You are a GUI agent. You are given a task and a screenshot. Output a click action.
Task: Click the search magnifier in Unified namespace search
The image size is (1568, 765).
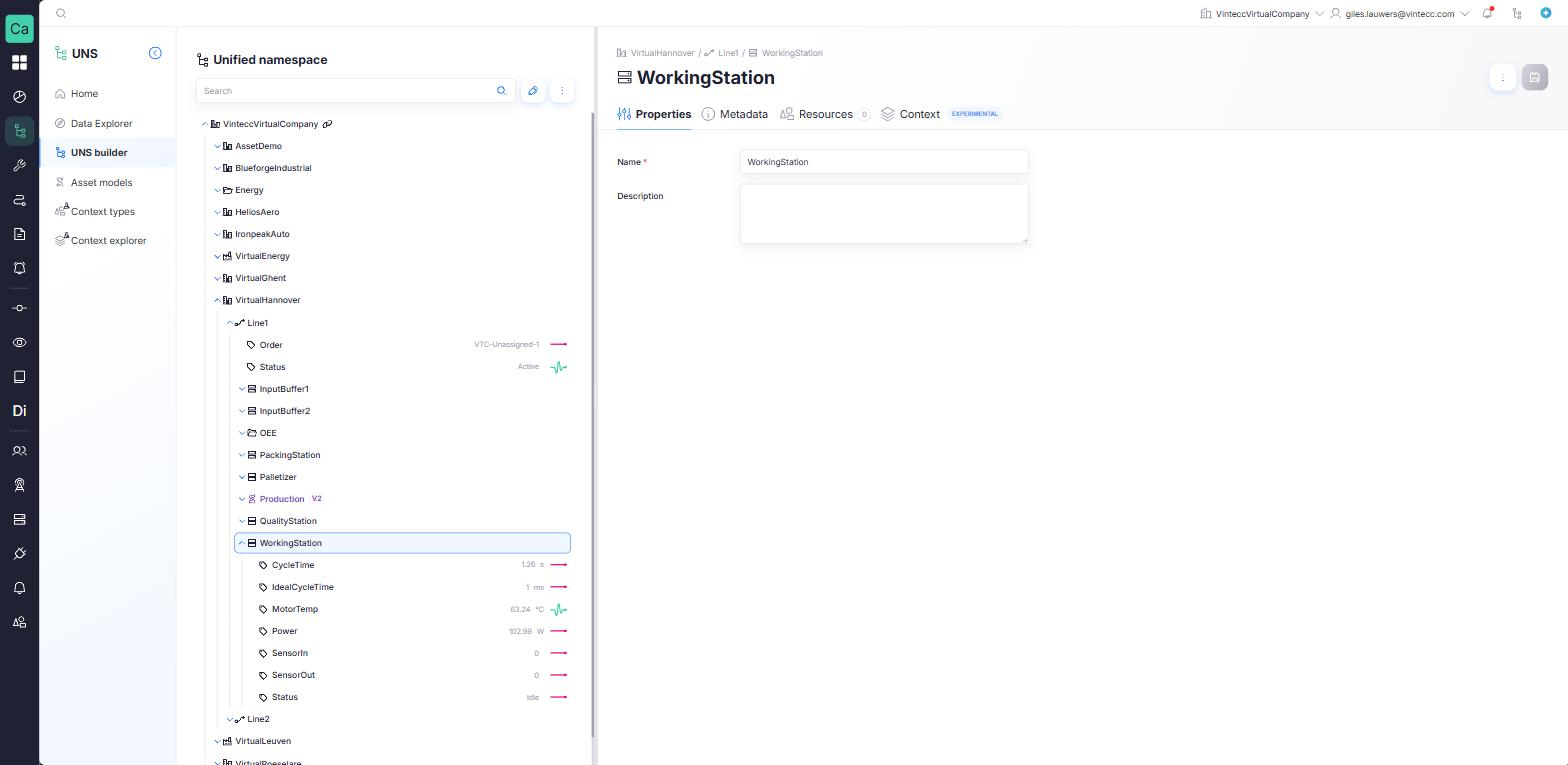(502, 91)
